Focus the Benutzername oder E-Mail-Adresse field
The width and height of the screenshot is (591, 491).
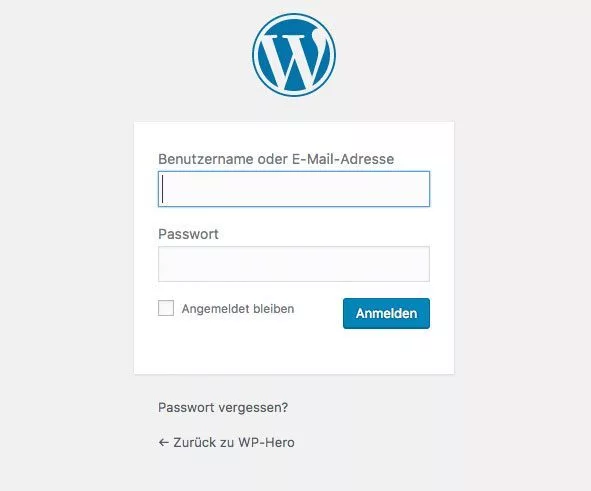294,189
